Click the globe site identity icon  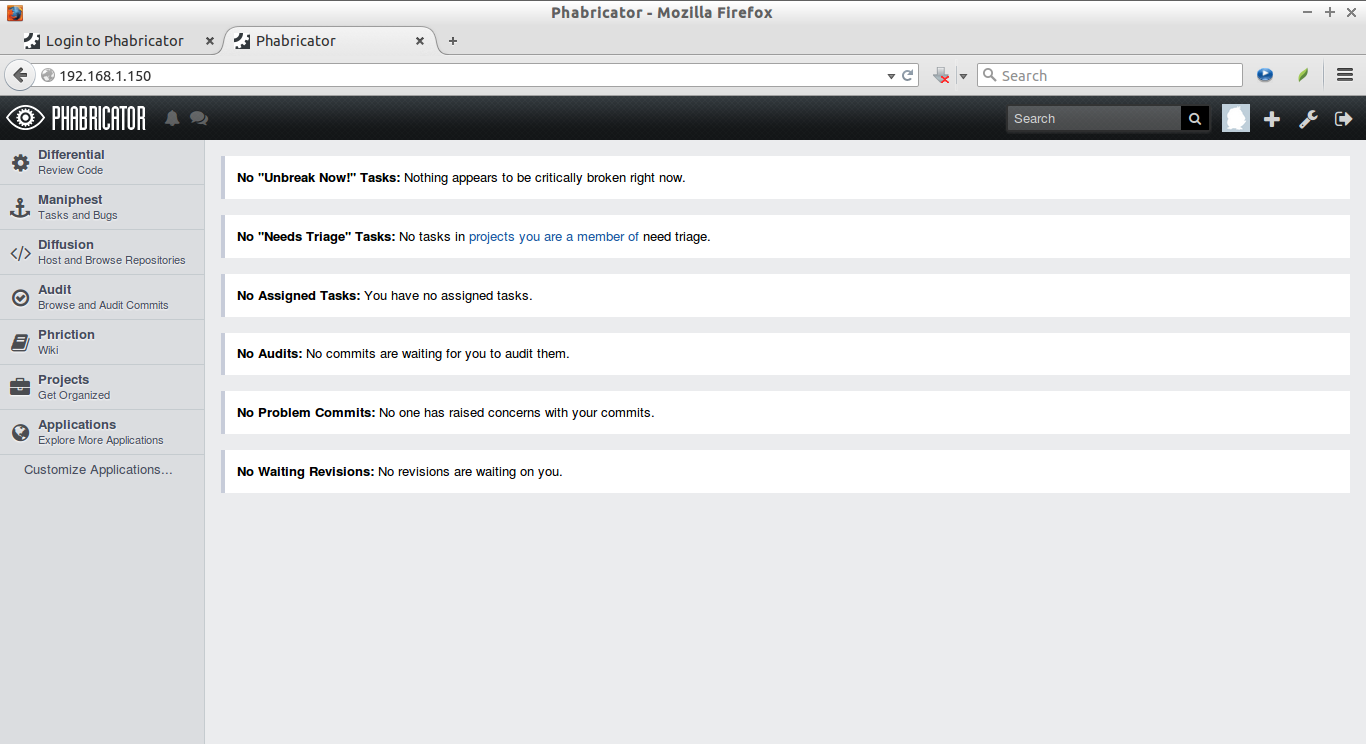pos(47,75)
